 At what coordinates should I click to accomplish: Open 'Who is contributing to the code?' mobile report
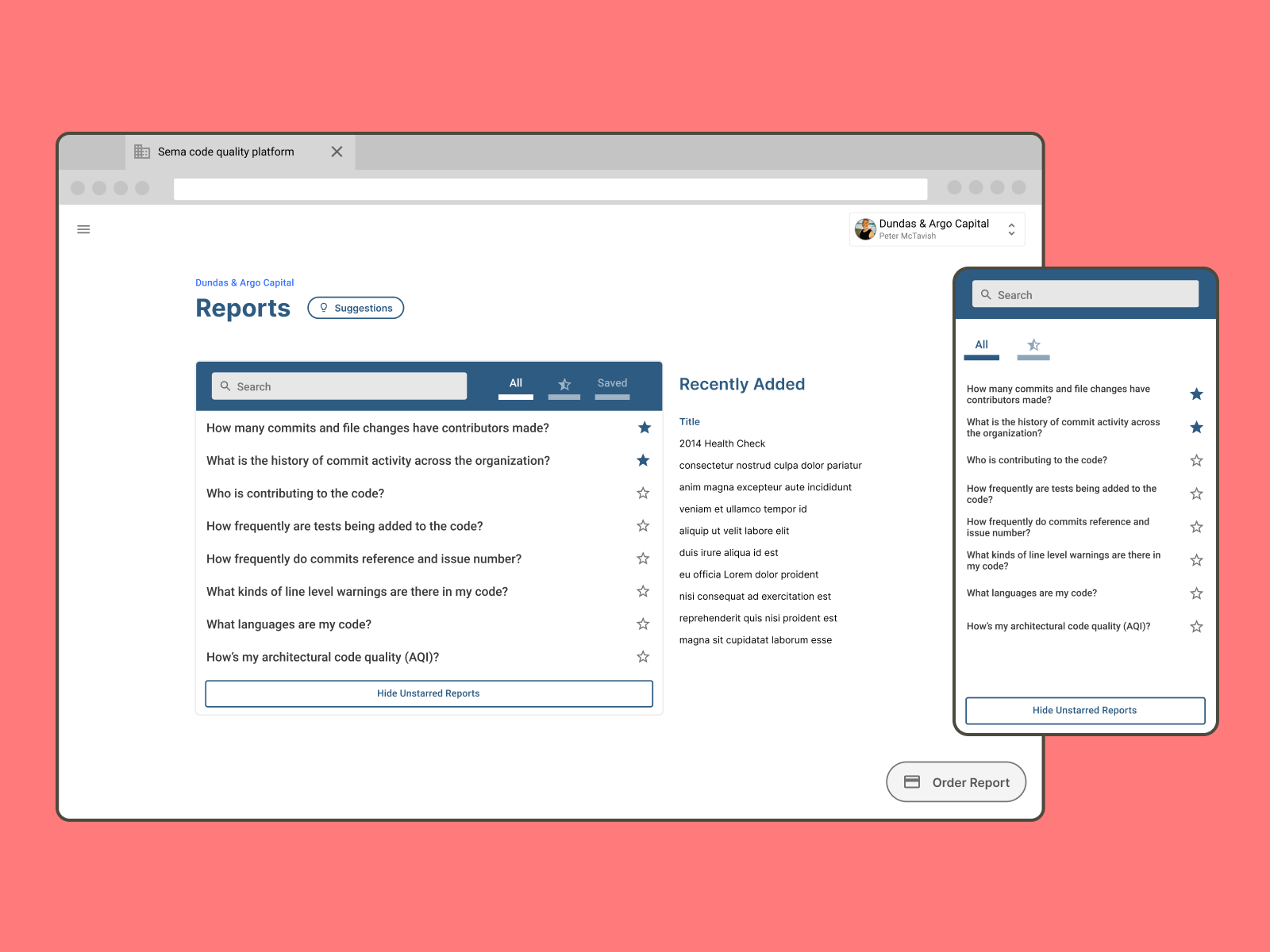(1037, 460)
